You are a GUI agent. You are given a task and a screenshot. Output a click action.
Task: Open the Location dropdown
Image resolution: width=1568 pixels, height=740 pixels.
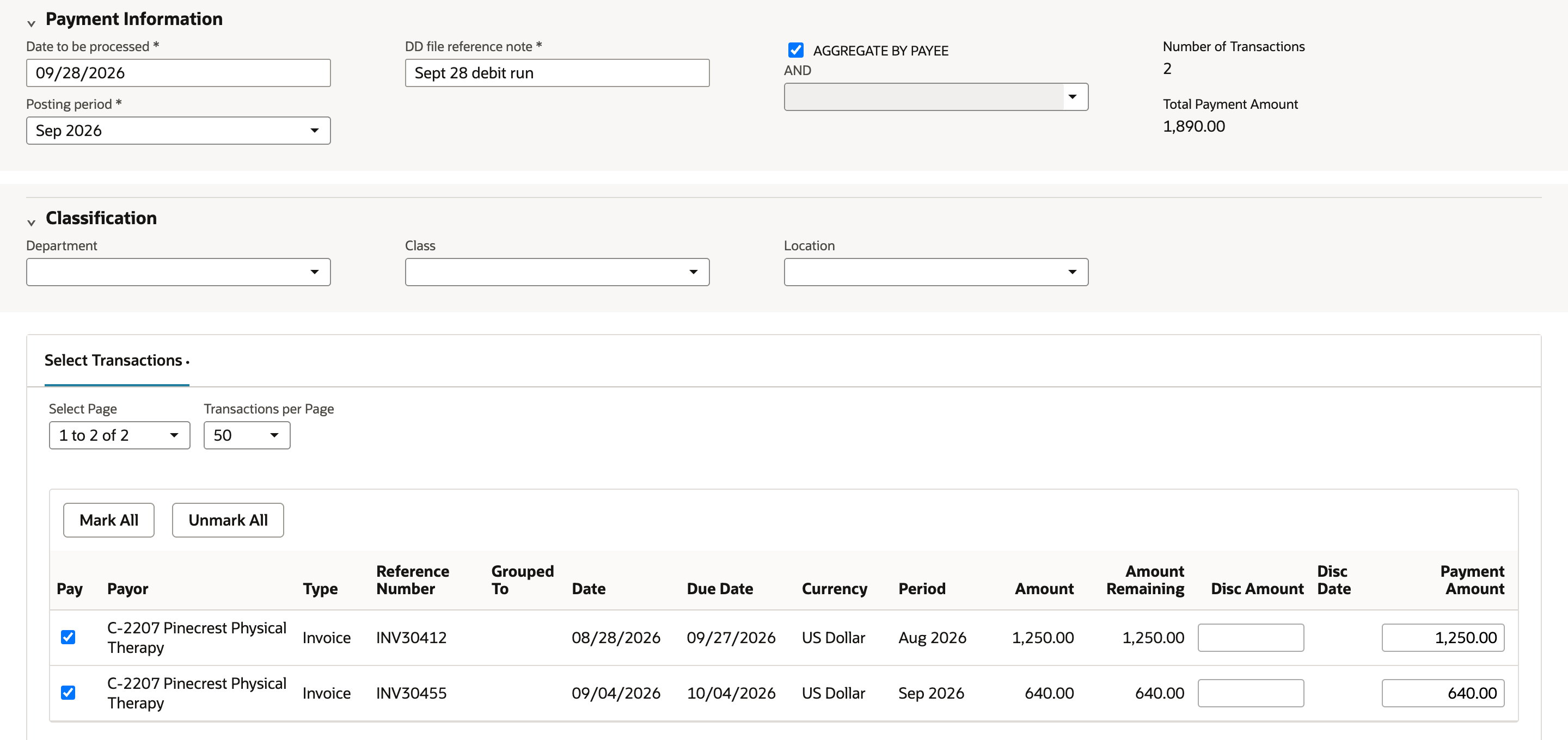click(x=935, y=272)
